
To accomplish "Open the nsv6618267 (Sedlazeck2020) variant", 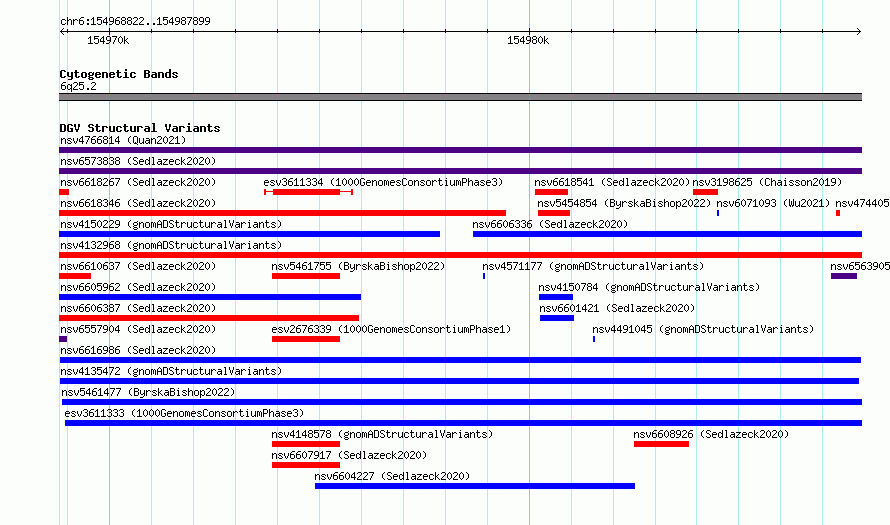I will click(x=138, y=182).
